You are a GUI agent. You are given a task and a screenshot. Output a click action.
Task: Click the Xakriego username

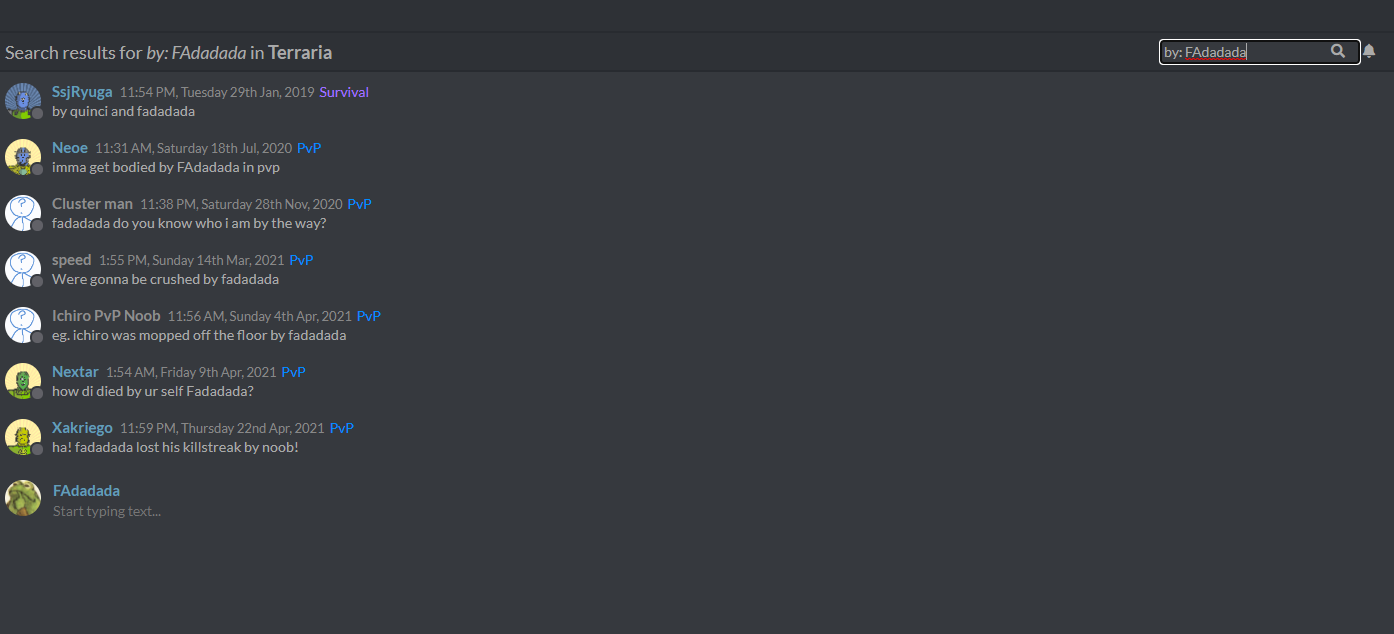pos(82,428)
